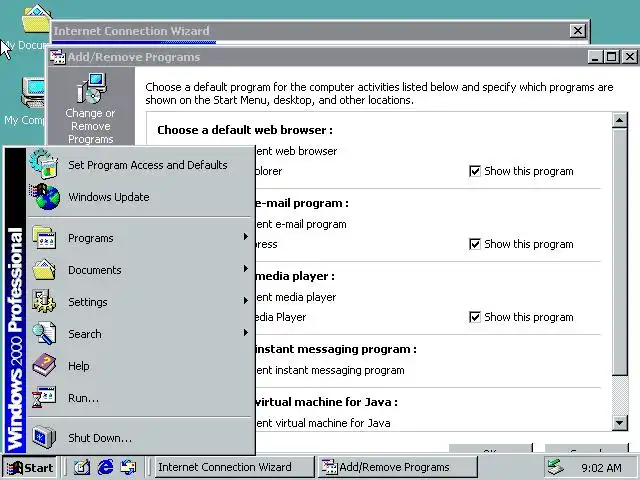Choose Shut Down... in Start menu

pos(140,438)
